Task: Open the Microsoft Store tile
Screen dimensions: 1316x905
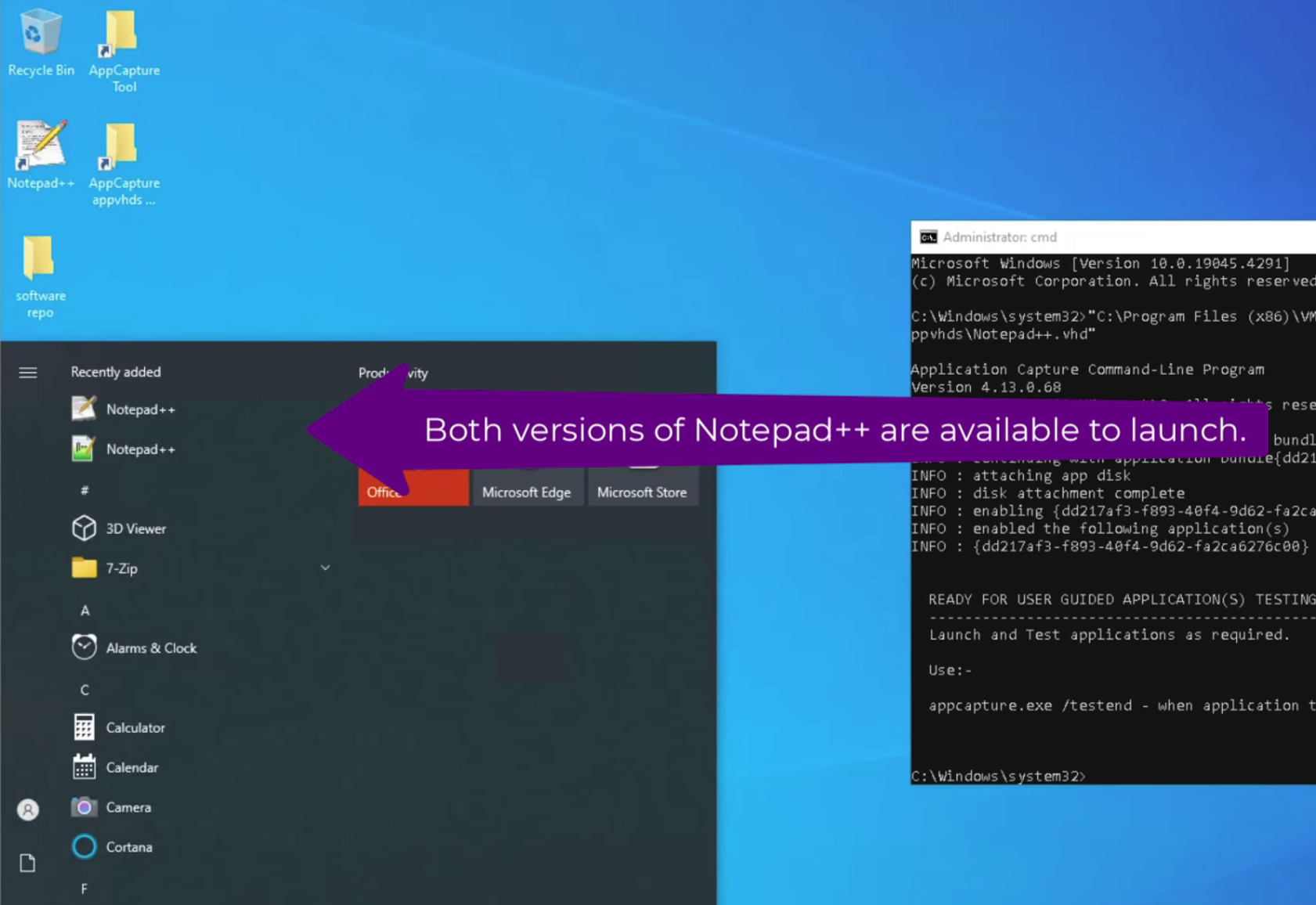Action: [642, 487]
